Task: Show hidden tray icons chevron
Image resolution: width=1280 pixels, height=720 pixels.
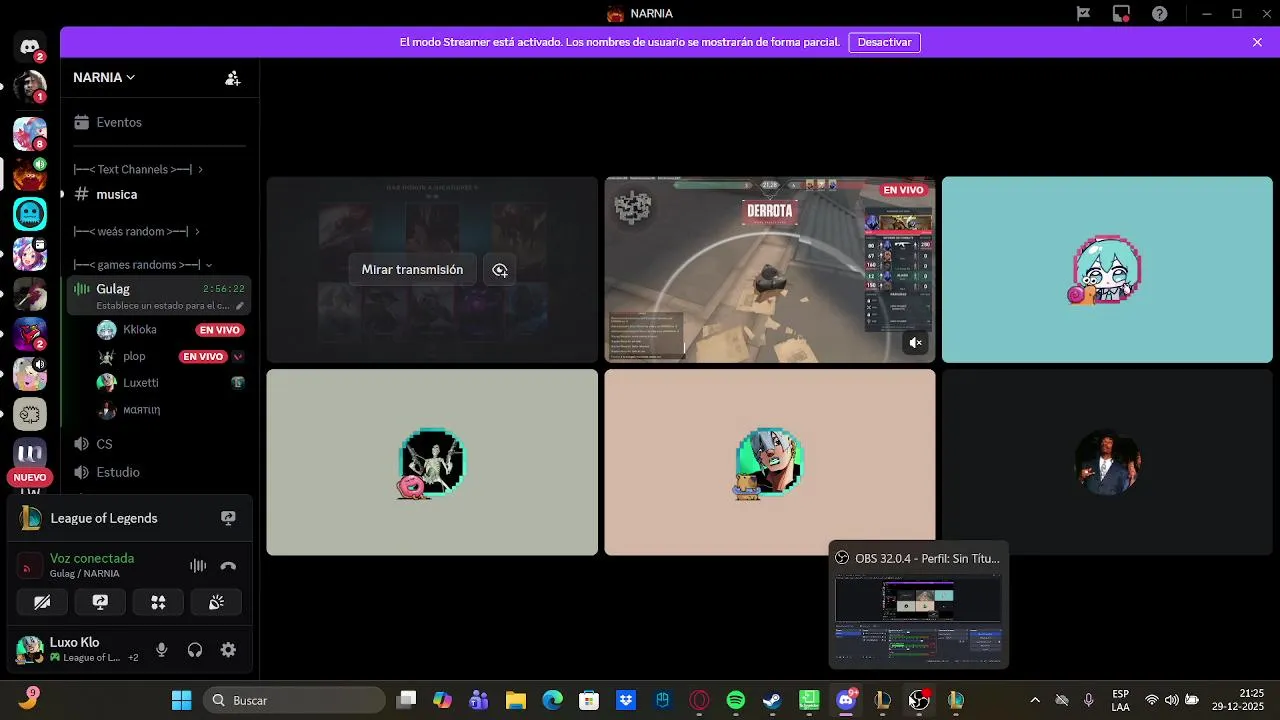Action: point(1035,700)
